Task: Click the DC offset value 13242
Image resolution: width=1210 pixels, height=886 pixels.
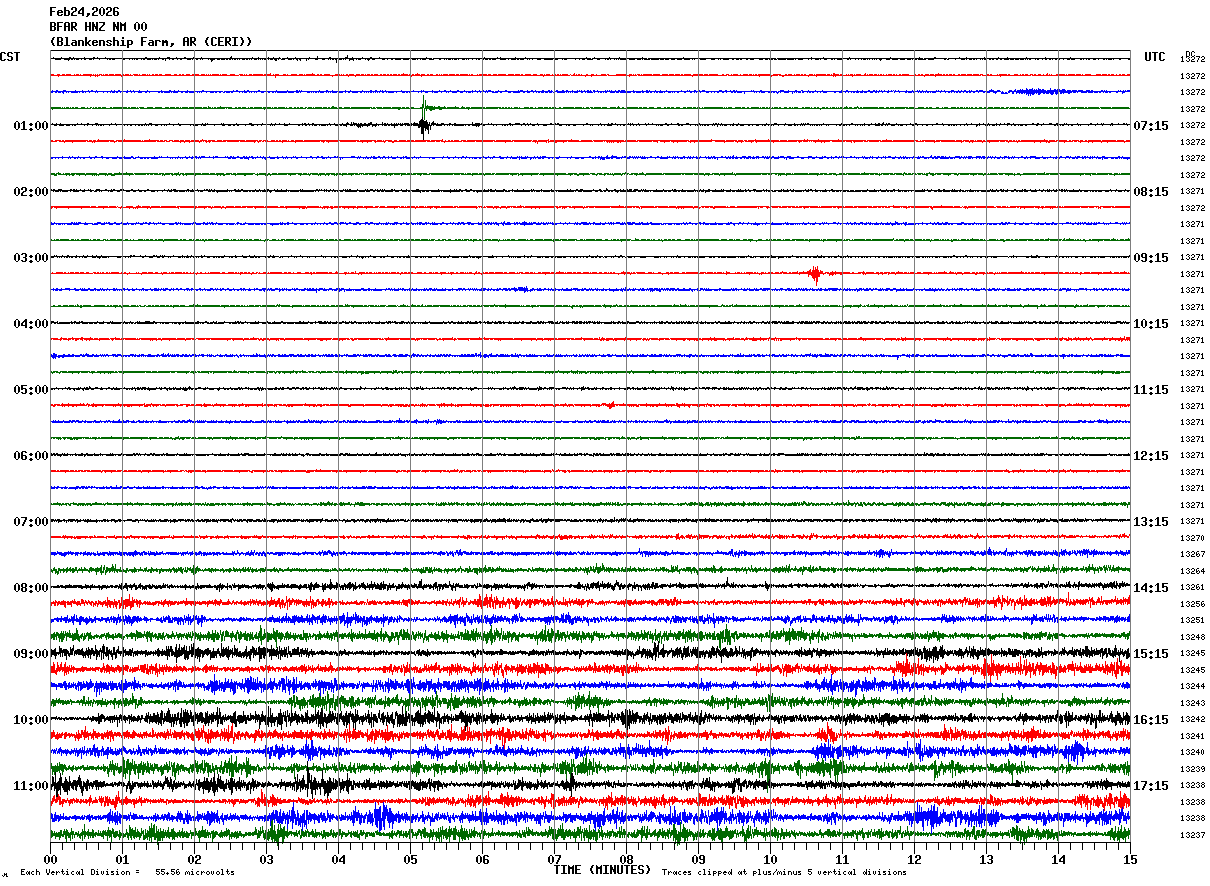Action: [1192, 719]
